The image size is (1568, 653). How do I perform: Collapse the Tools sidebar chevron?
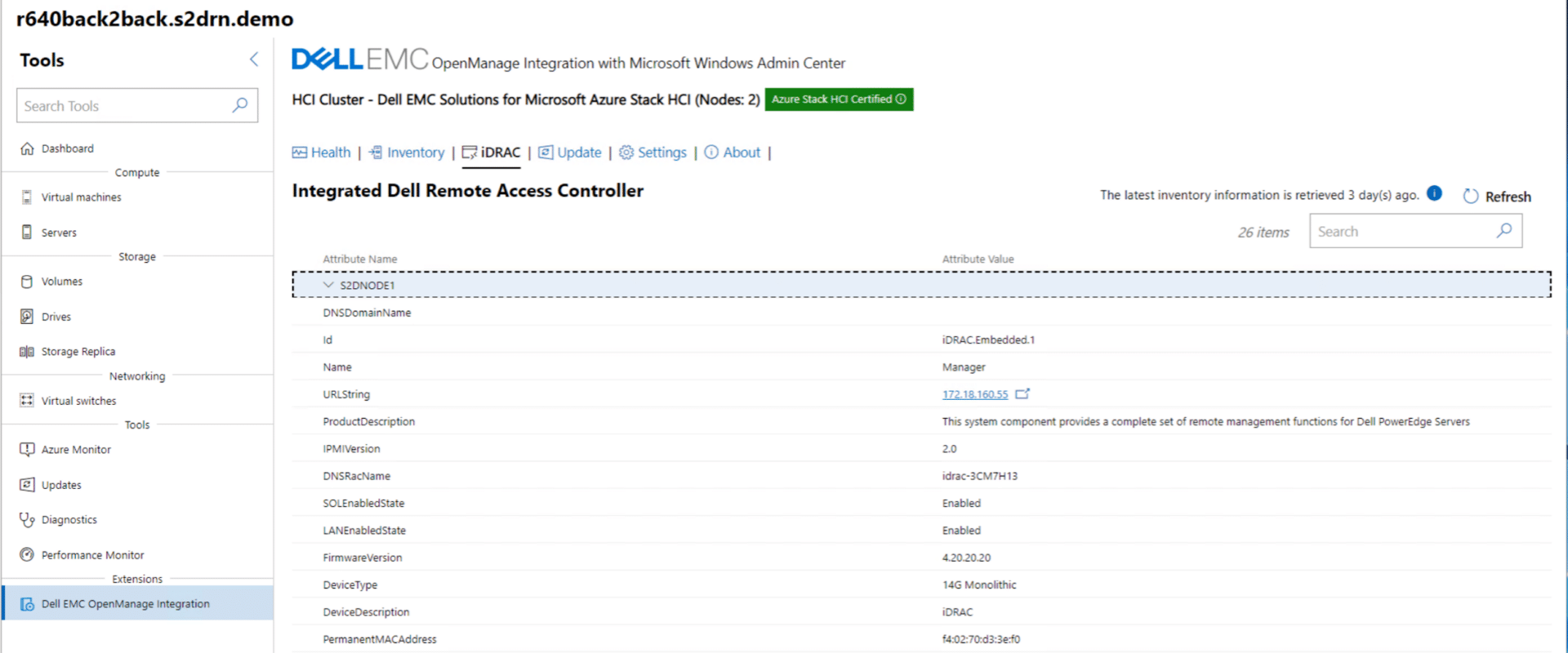click(254, 60)
